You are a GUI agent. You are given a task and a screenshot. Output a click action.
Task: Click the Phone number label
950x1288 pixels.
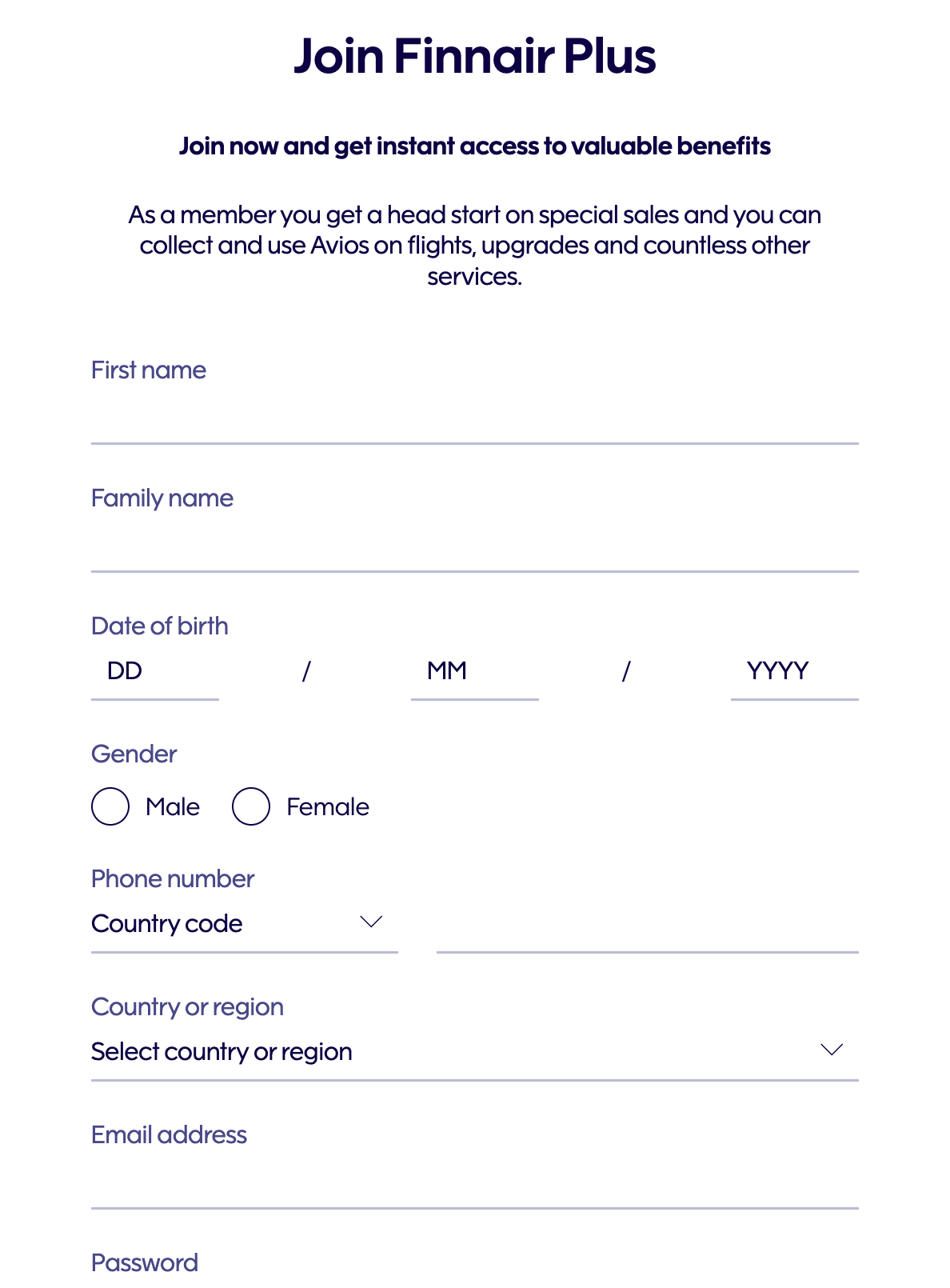(x=172, y=878)
